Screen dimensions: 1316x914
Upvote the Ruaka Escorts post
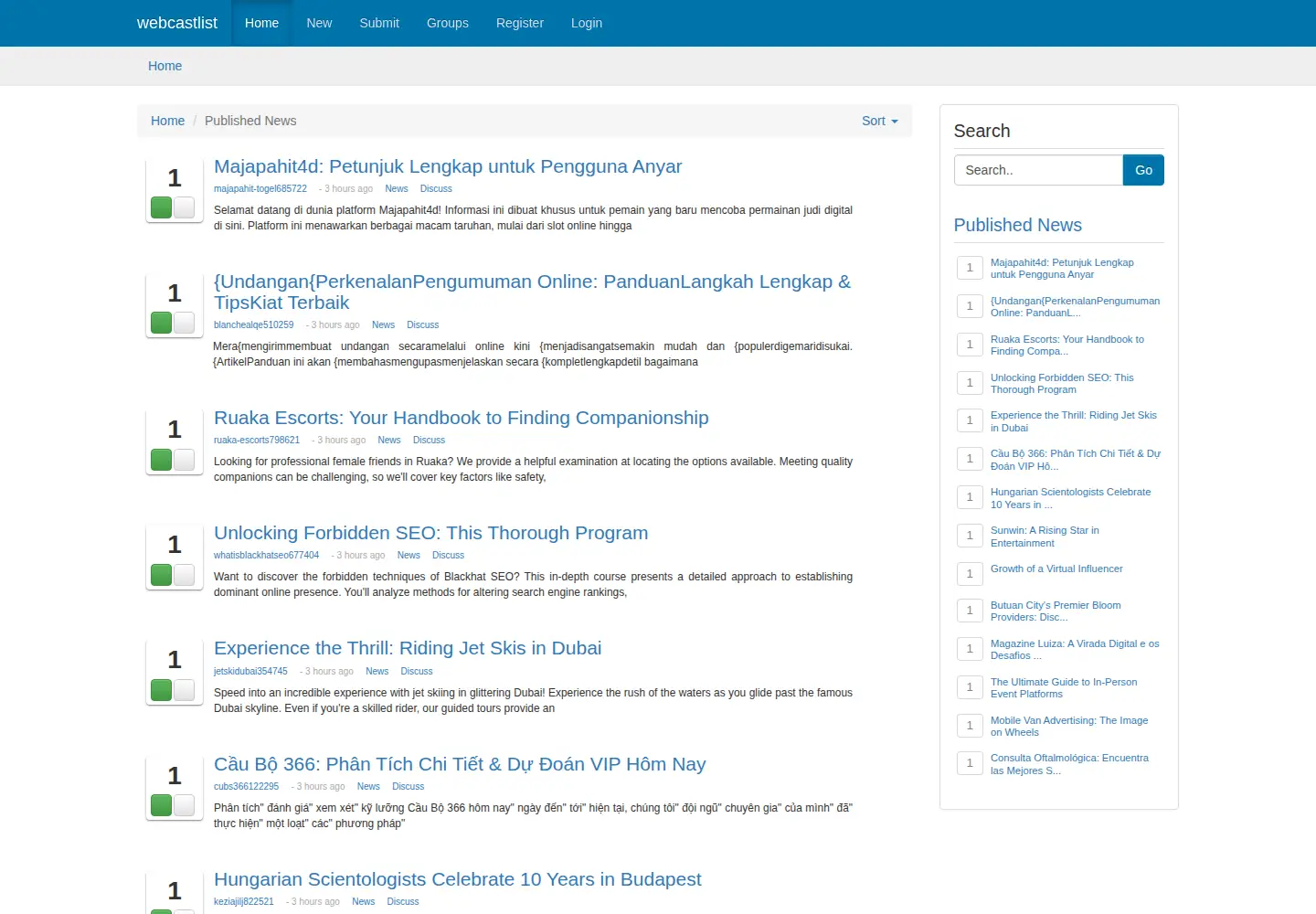click(162, 460)
